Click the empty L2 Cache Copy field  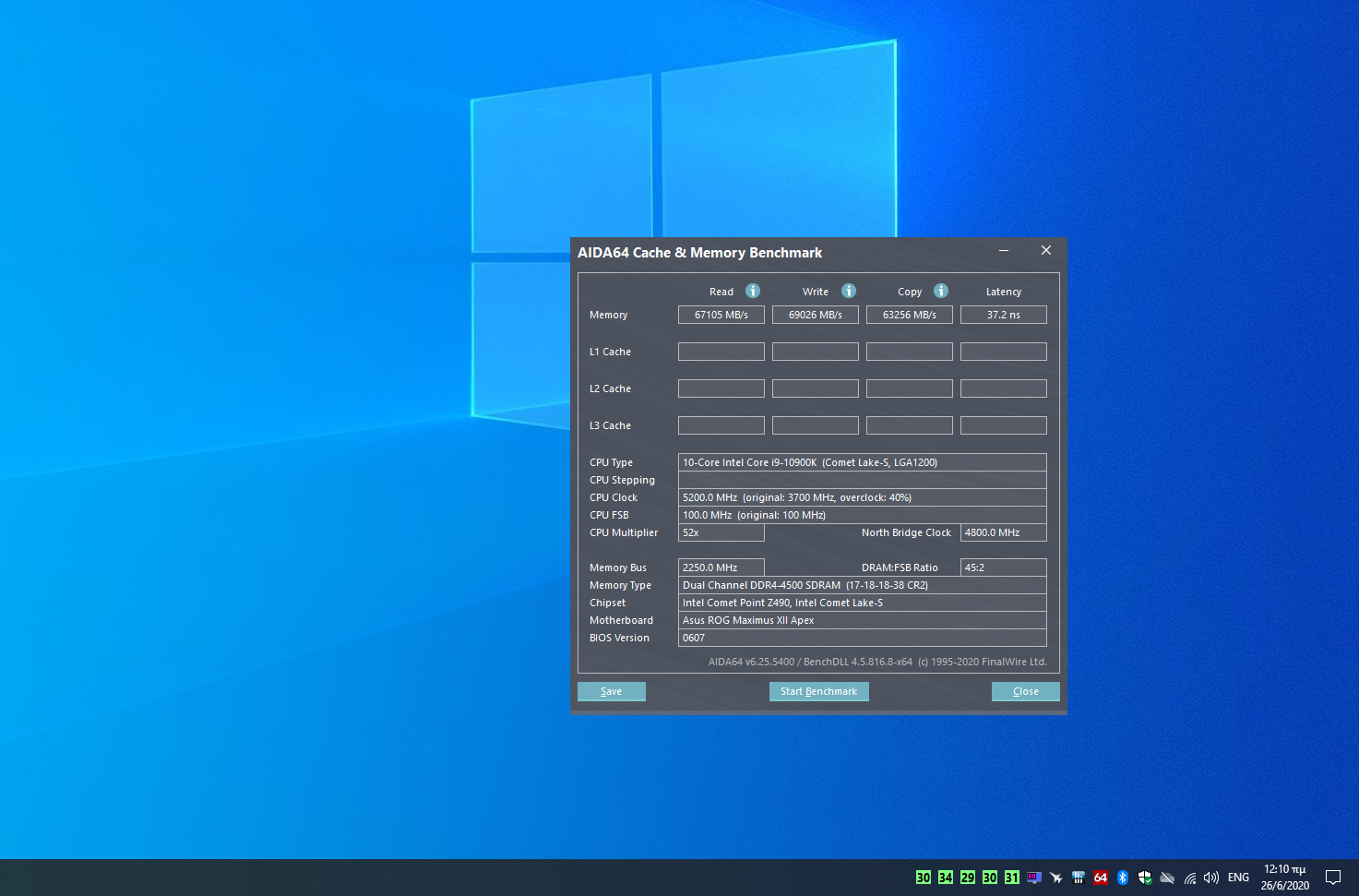pos(910,388)
